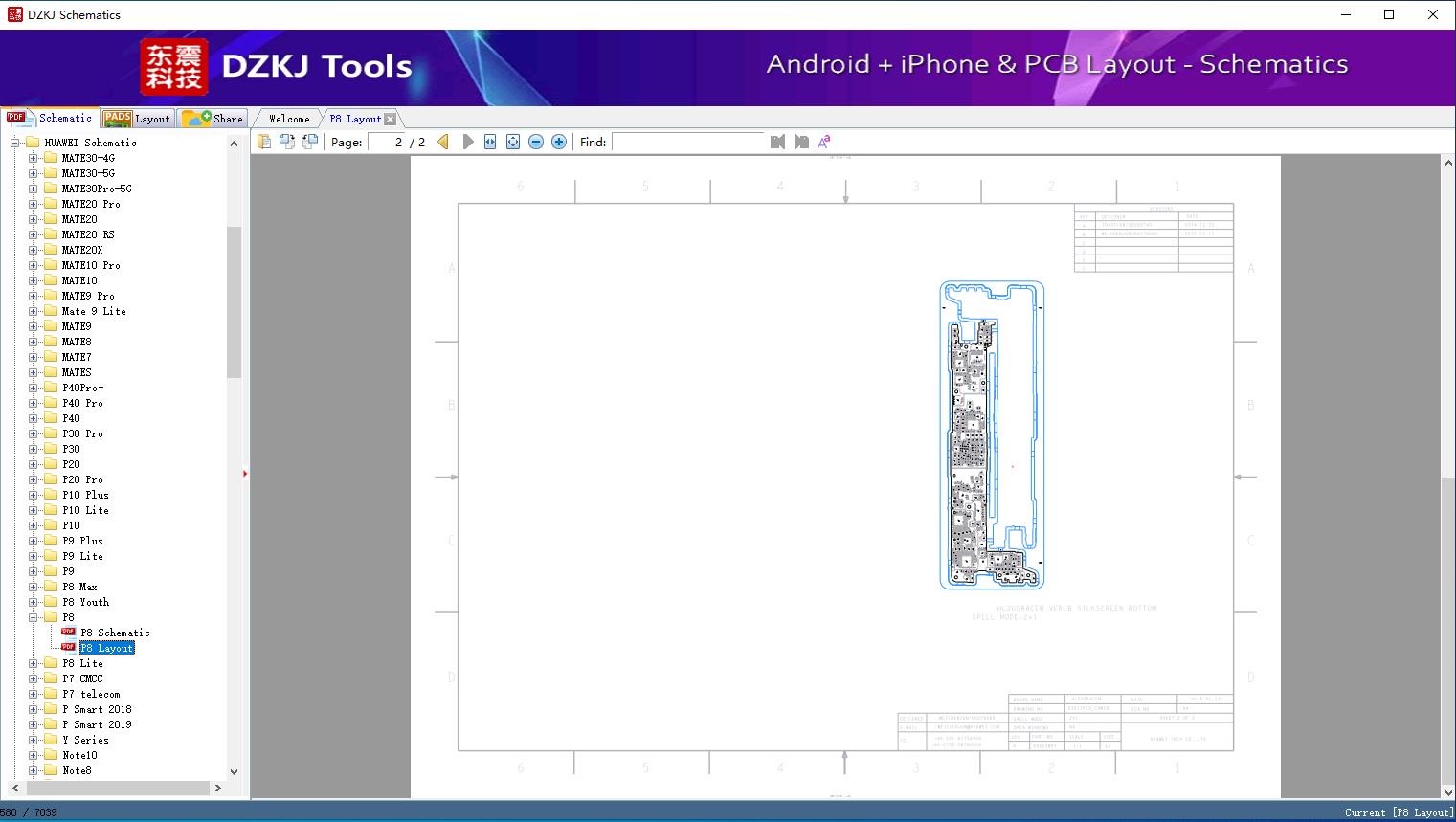This screenshot has height=822, width=1456.
Task: Switch to the Schematic panel tab
Action: [x=50, y=118]
